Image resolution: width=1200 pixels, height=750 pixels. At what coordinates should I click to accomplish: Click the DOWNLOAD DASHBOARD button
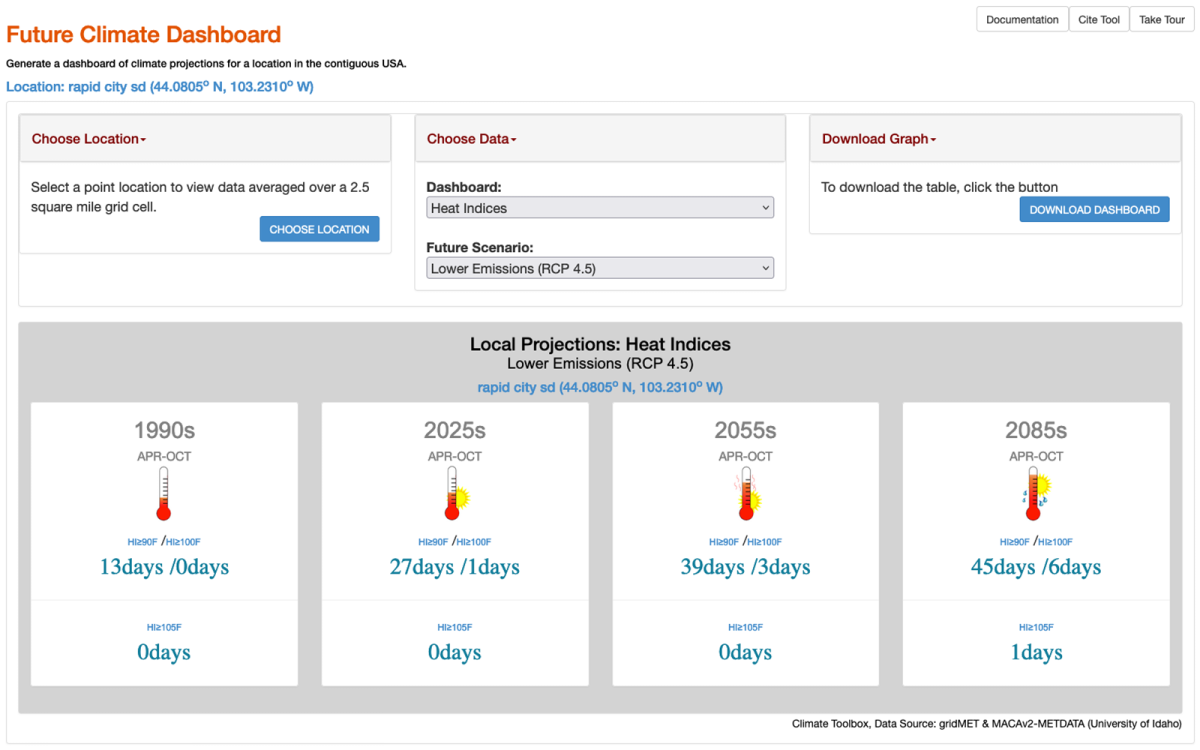point(1094,209)
